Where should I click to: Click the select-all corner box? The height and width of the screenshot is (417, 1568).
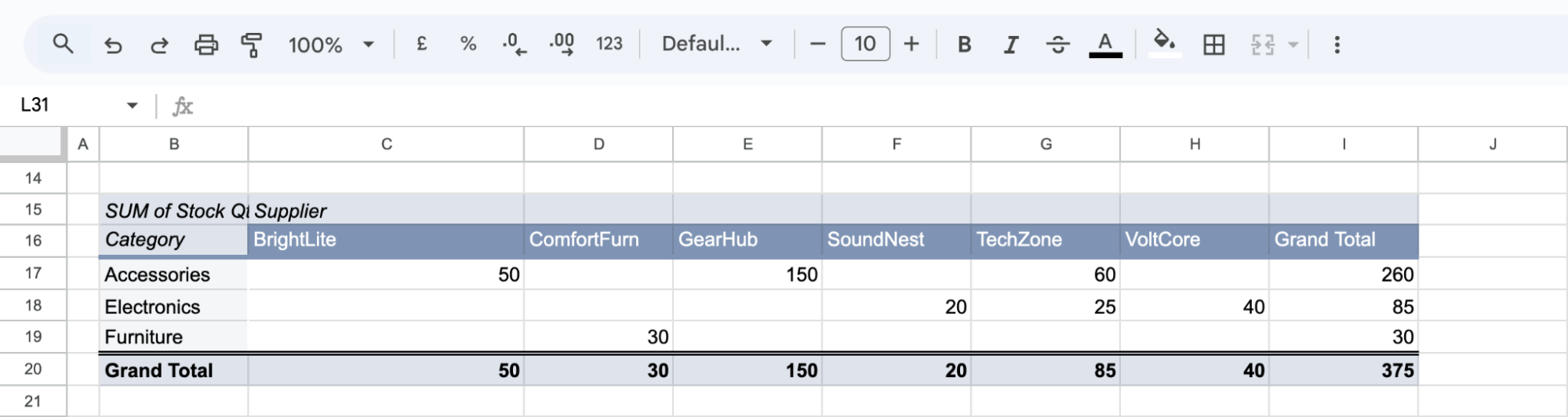click(33, 144)
